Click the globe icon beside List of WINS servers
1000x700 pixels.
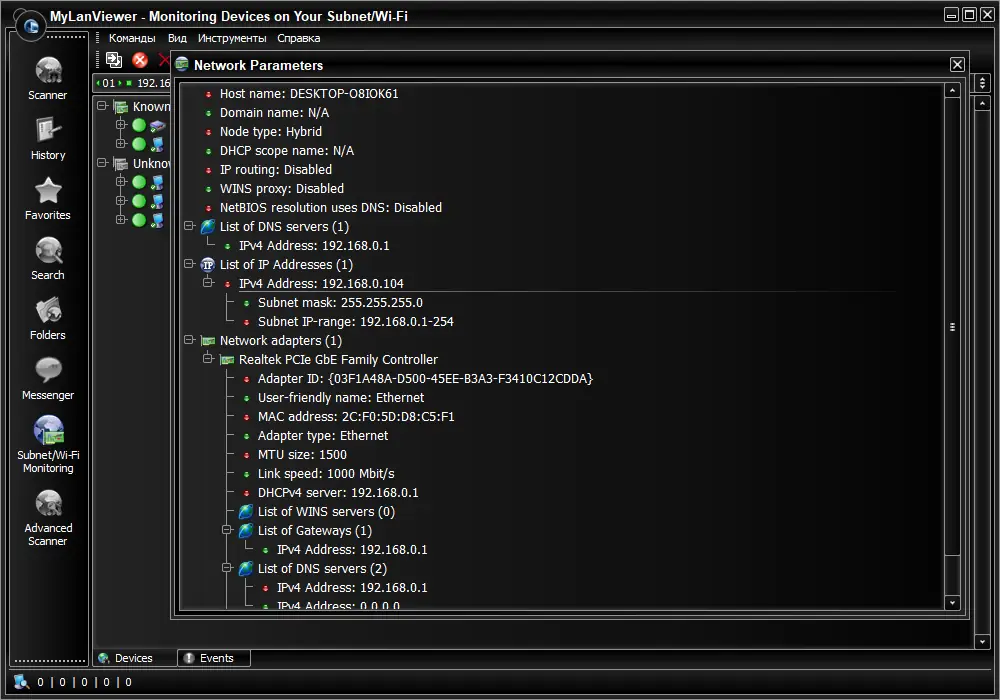[246, 511]
